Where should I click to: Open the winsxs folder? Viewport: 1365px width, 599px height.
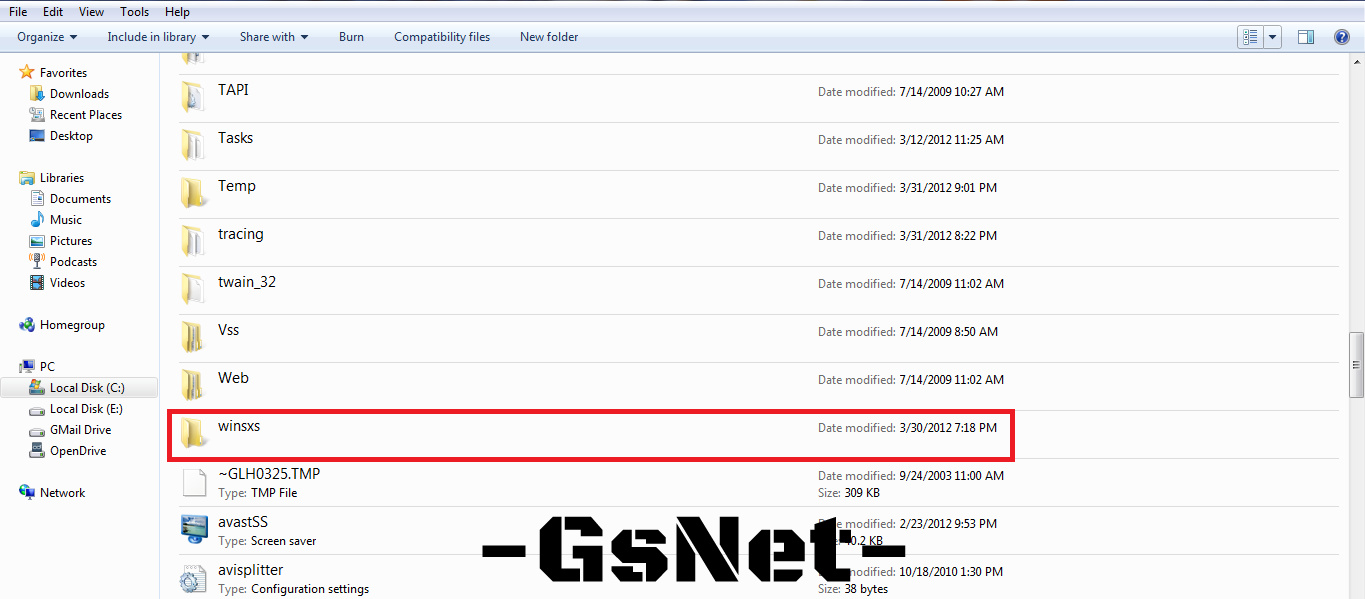(239, 426)
